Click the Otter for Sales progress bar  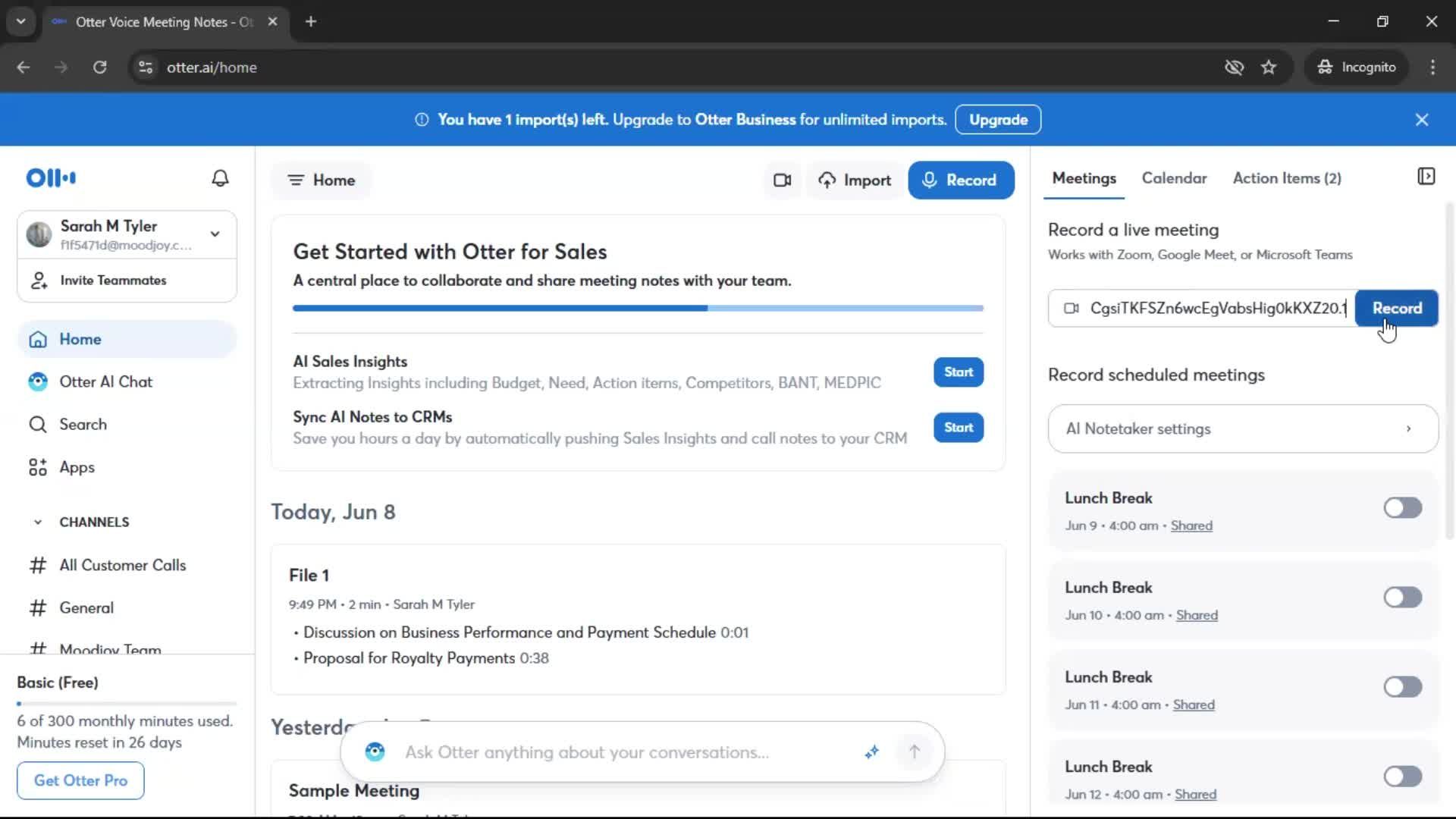click(x=638, y=309)
